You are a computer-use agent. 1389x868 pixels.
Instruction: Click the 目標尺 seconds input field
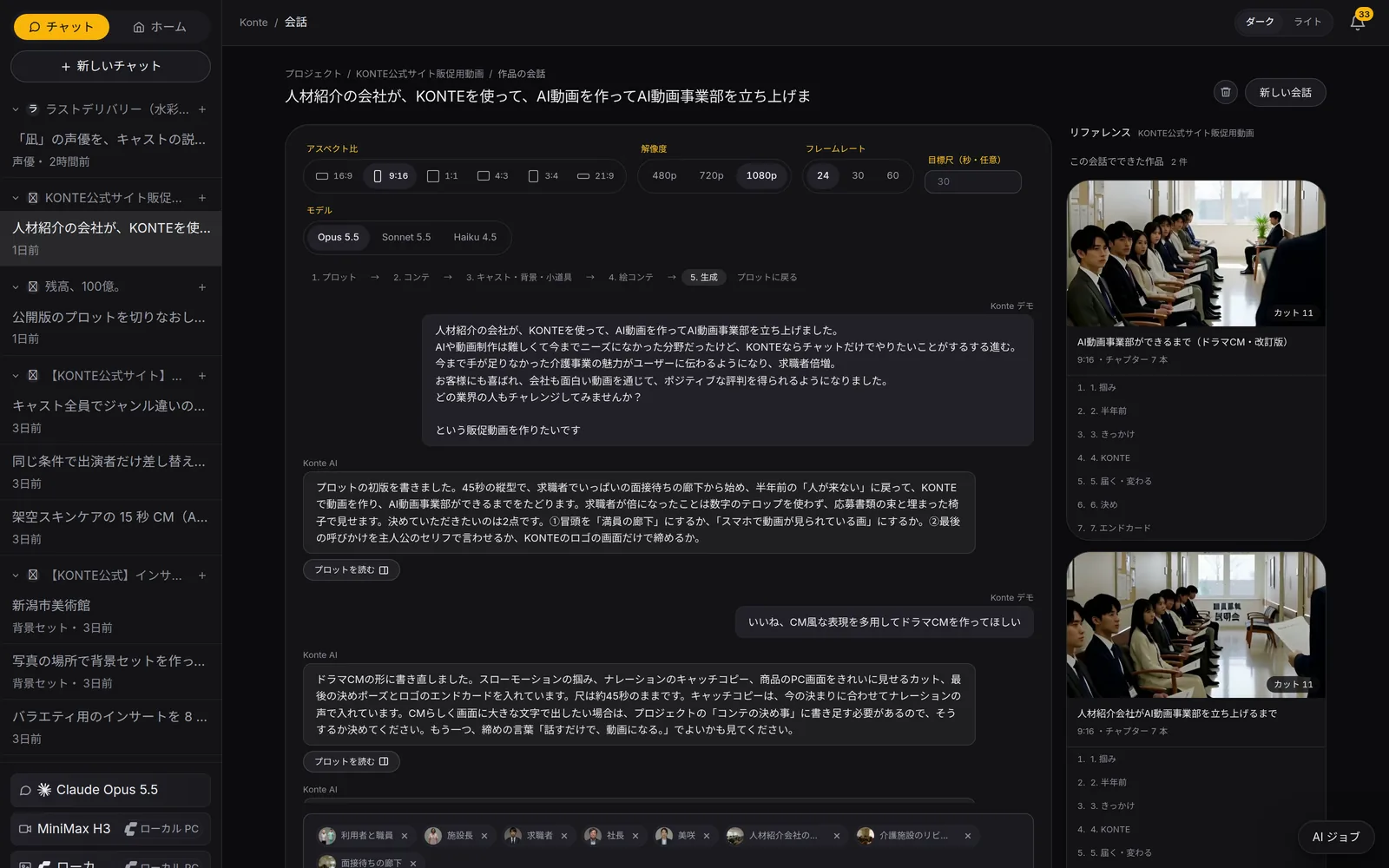coord(973,181)
